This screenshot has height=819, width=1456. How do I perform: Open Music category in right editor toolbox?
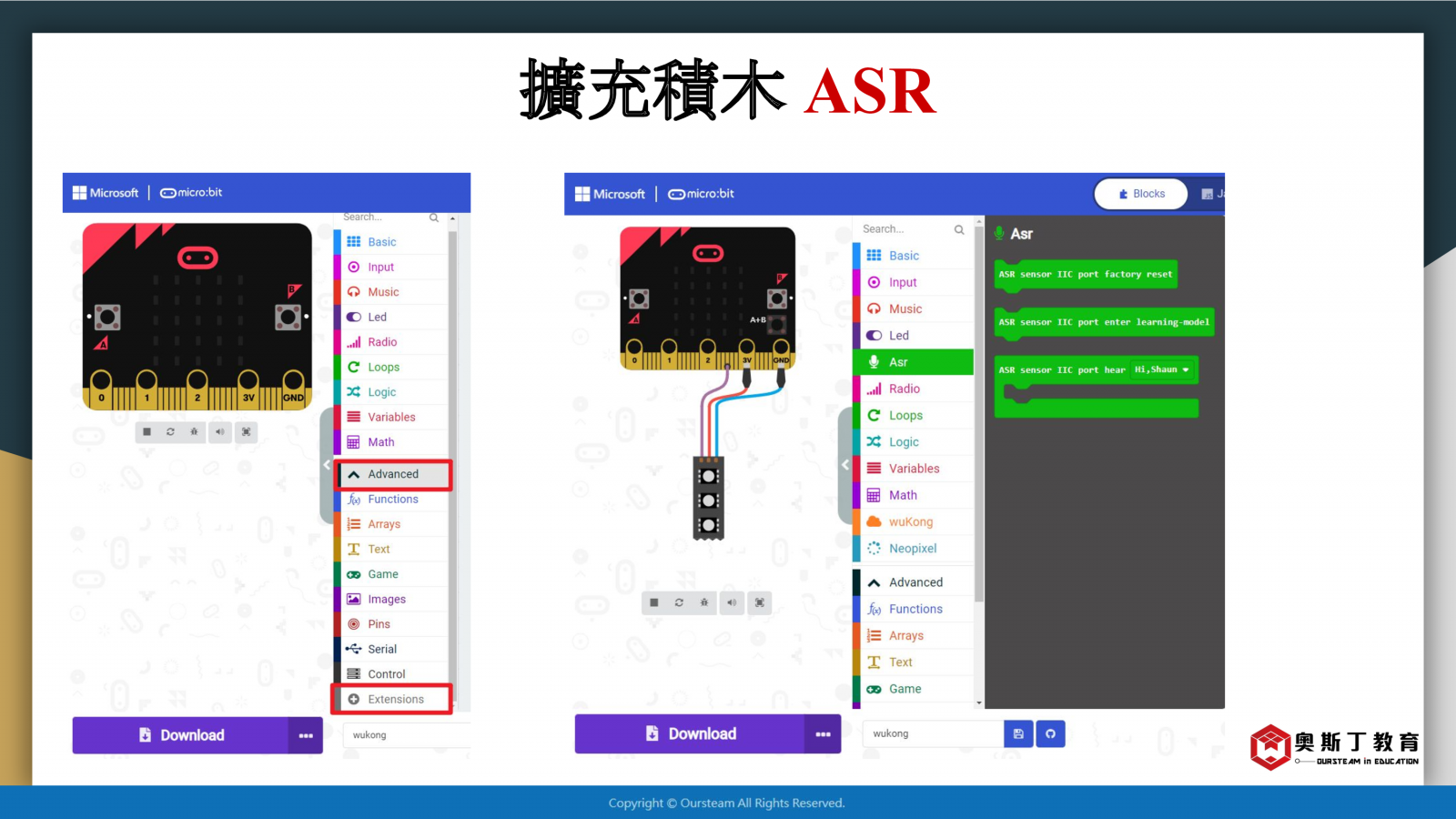click(913, 308)
